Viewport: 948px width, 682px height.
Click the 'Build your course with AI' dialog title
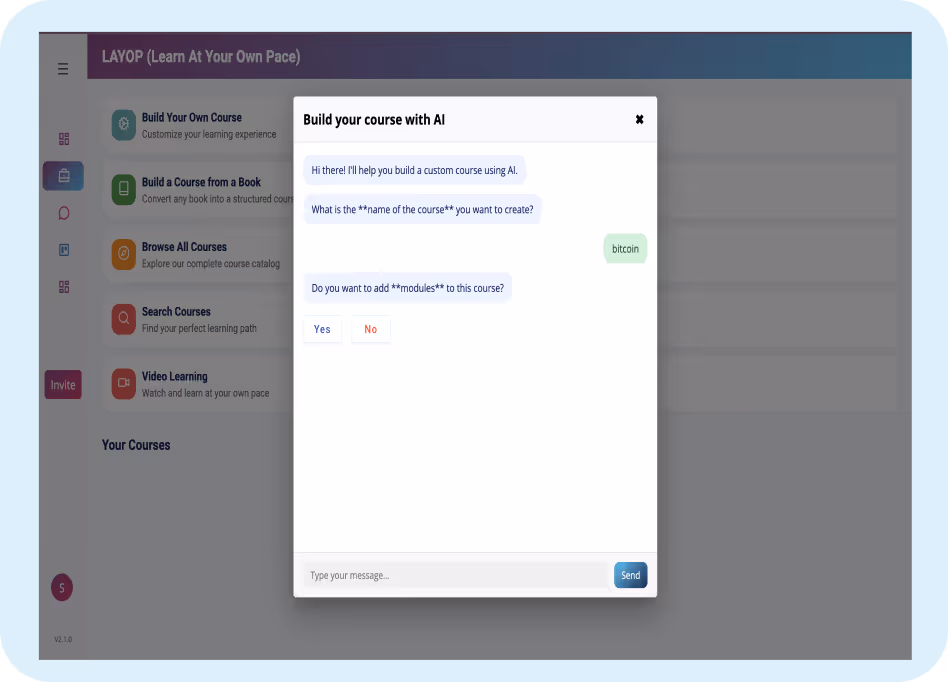pyautogui.click(x=374, y=120)
